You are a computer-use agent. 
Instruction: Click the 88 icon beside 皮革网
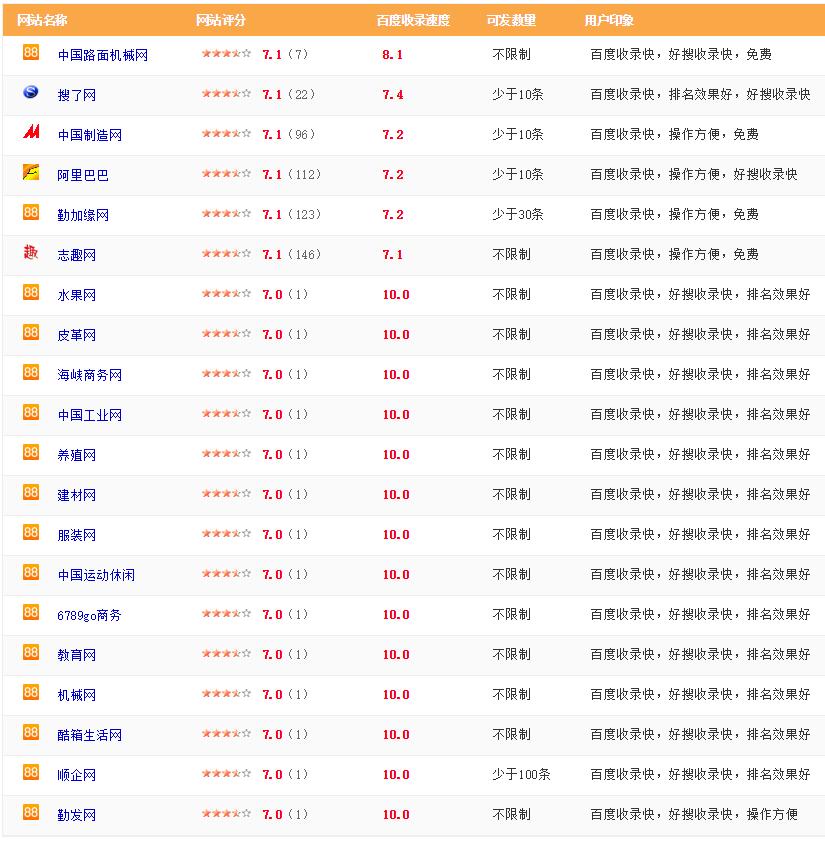[x=31, y=332]
